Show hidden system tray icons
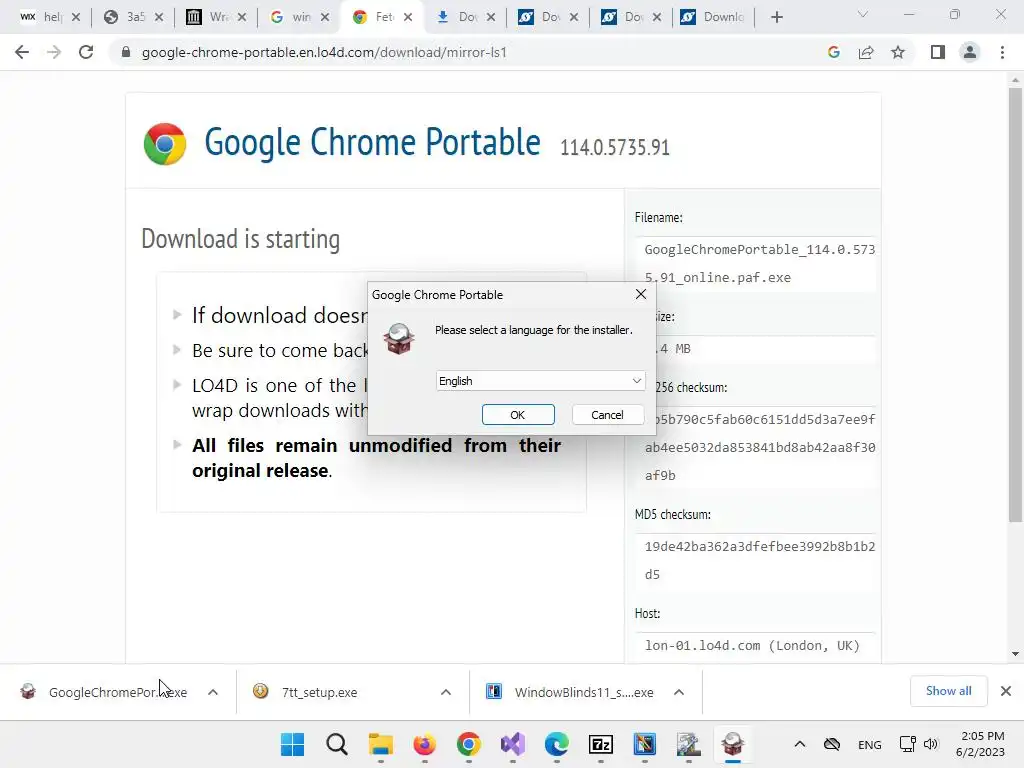1024x768 pixels. pyautogui.click(x=799, y=744)
